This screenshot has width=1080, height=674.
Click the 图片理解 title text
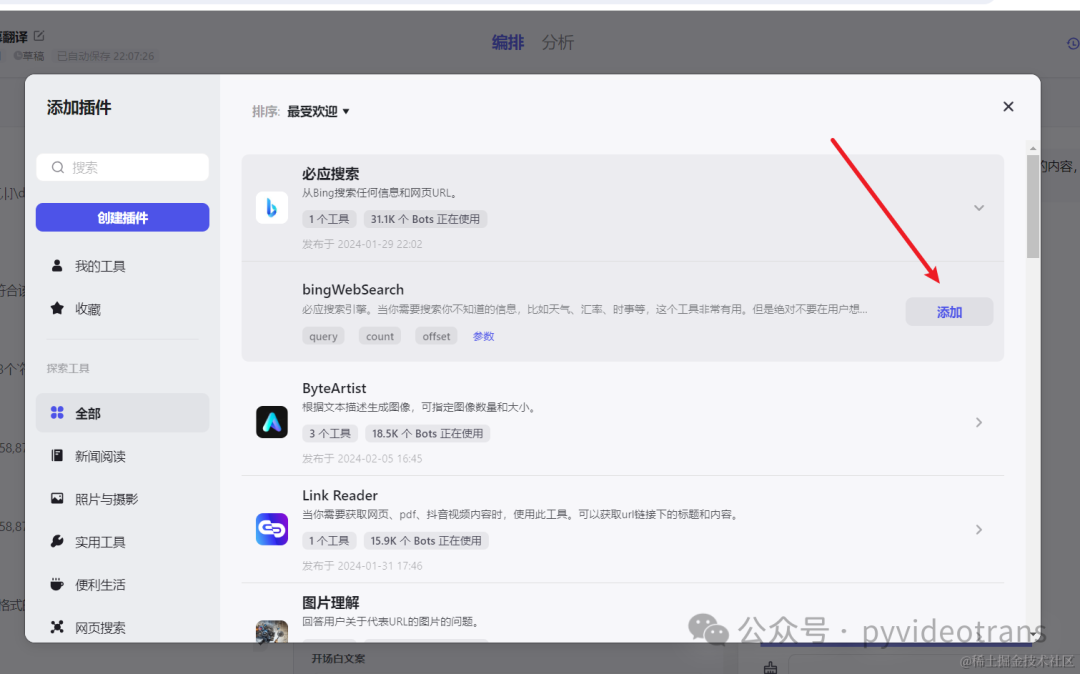coord(331,602)
